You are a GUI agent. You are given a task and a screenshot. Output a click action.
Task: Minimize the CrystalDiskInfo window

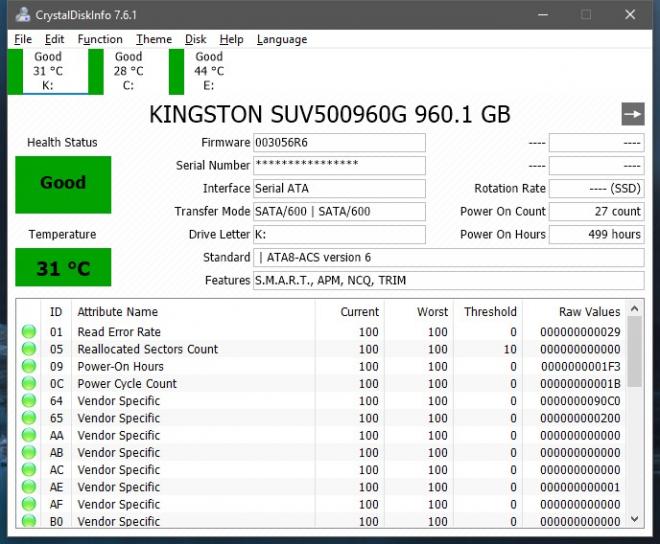[x=543, y=15]
